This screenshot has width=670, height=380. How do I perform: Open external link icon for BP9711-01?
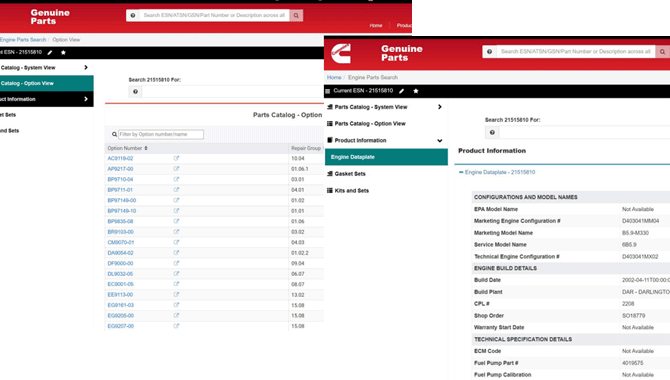click(x=176, y=190)
